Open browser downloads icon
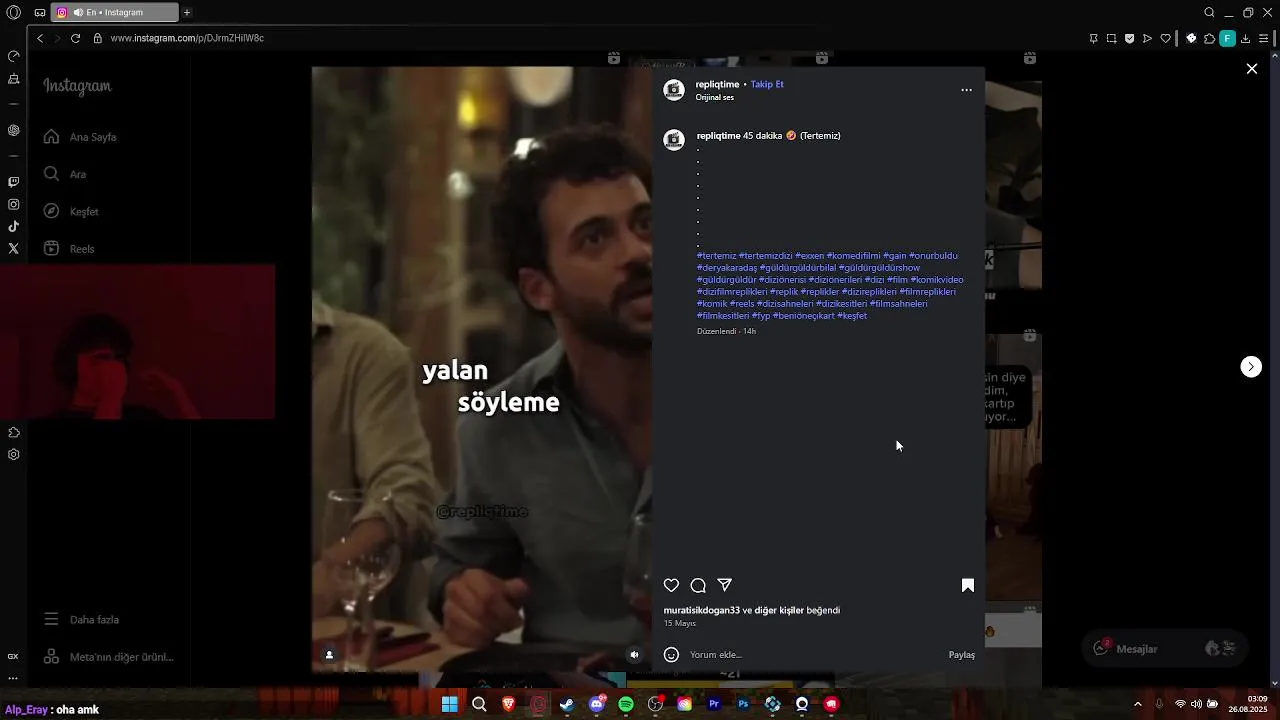Screen dimensions: 1280x720 1245,38
